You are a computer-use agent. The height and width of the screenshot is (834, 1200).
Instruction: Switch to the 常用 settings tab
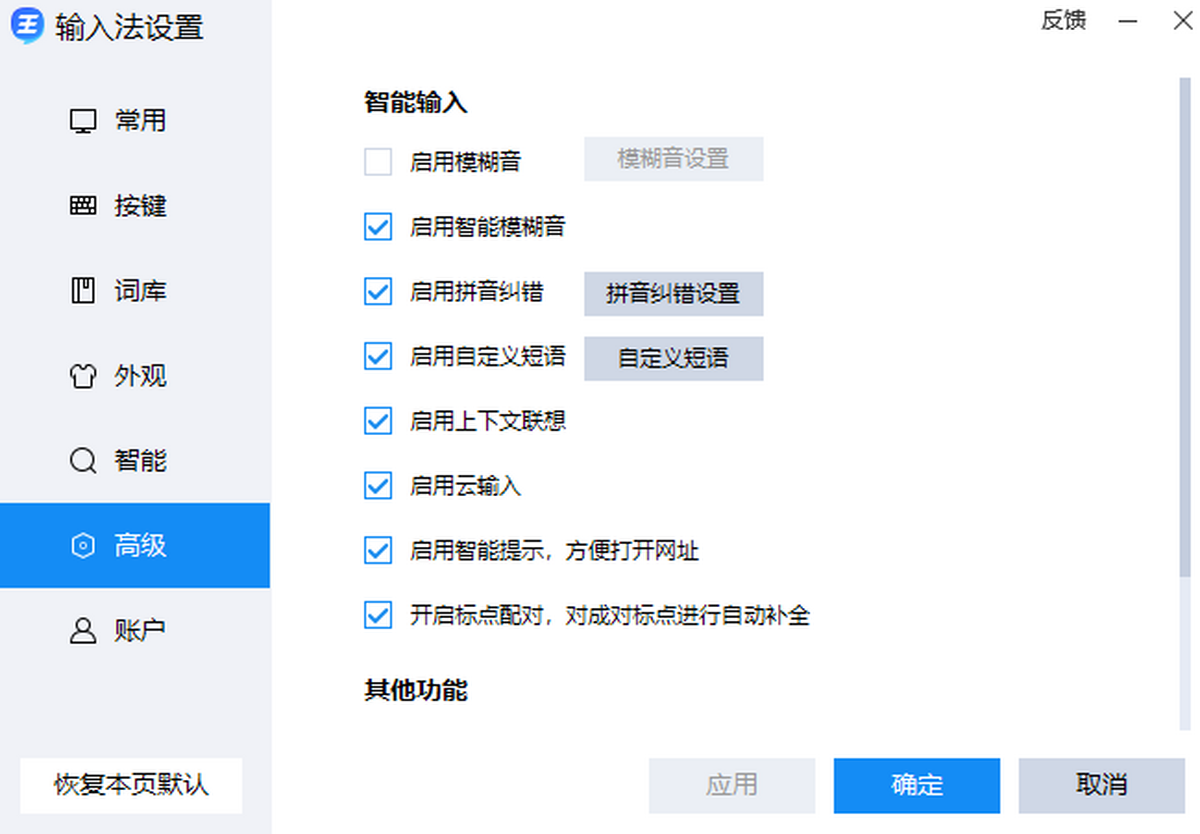click(x=135, y=121)
